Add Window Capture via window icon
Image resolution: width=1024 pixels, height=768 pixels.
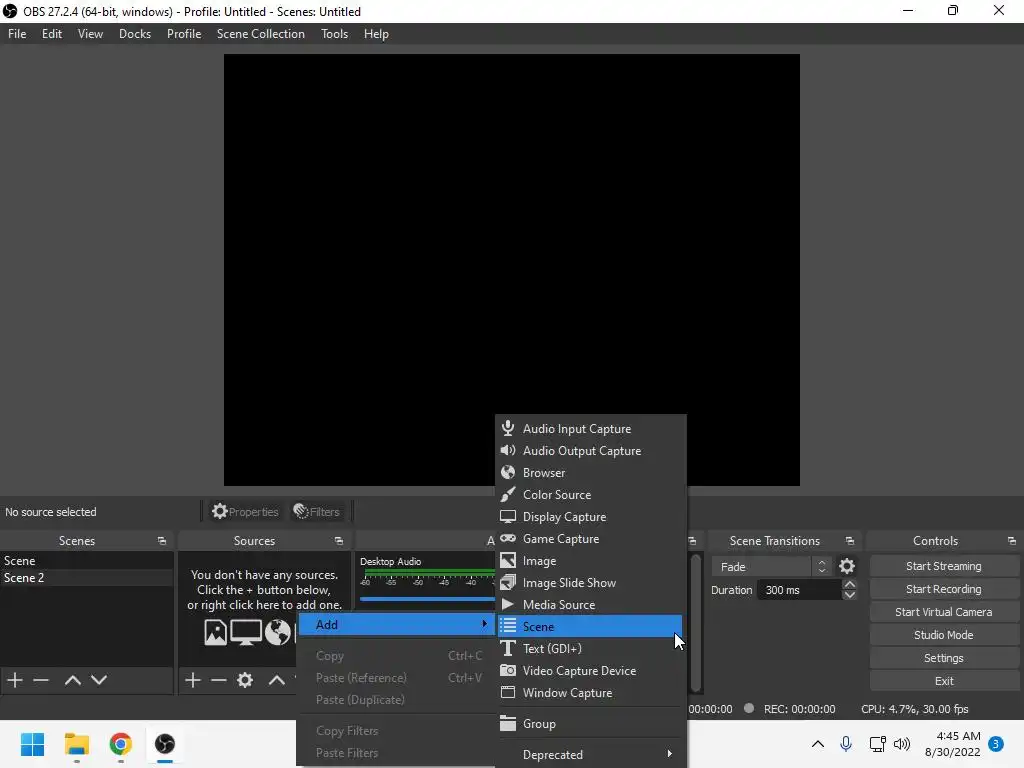coord(507,692)
